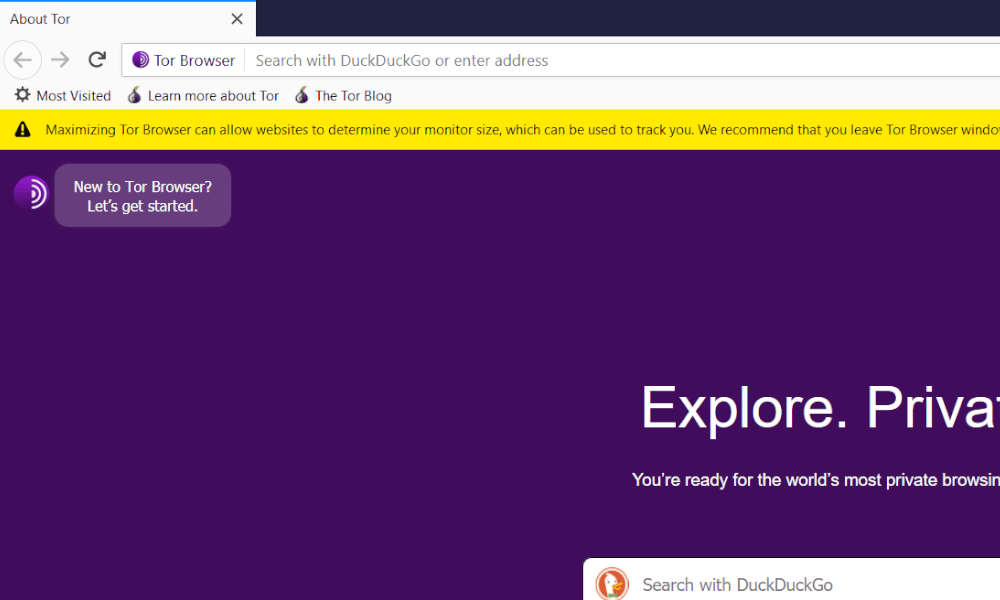The image size is (1000, 600).
Task: Click the ready for private browsing subtitle
Action: point(816,480)
